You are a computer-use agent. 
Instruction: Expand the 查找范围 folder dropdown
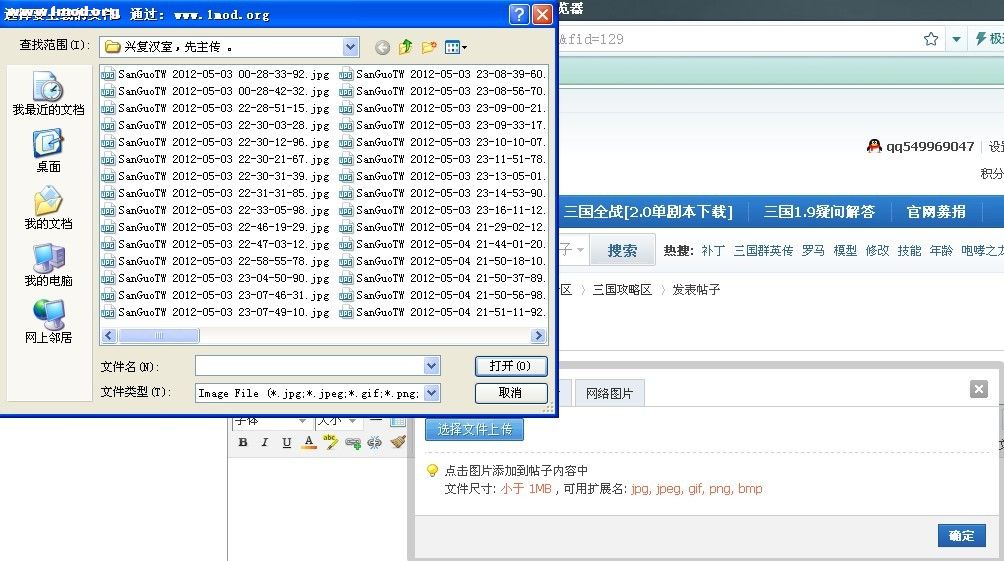[x=350, y=47]
